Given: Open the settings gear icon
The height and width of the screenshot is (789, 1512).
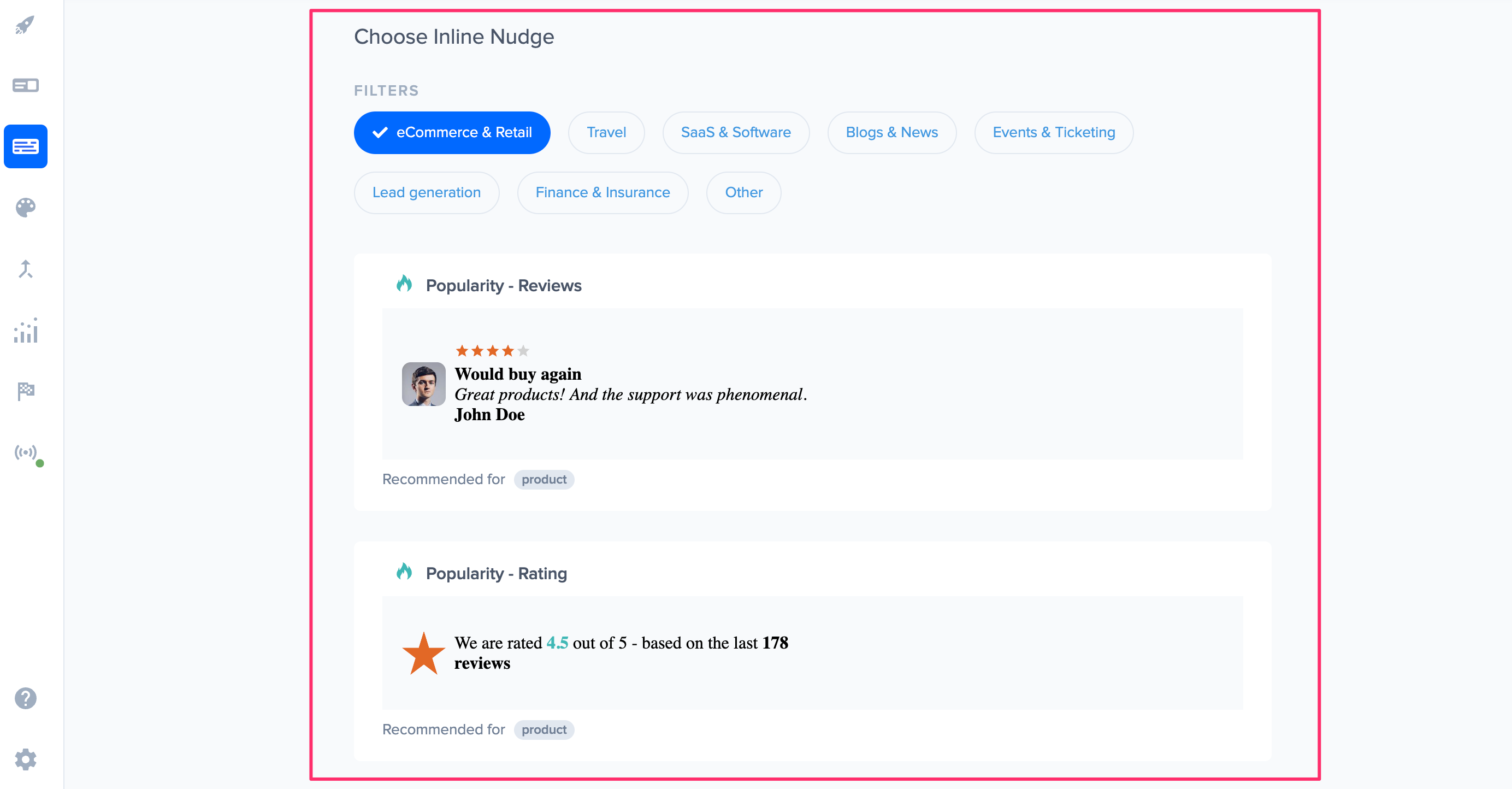Looking at the screenshot, I should tap(25, 759).
